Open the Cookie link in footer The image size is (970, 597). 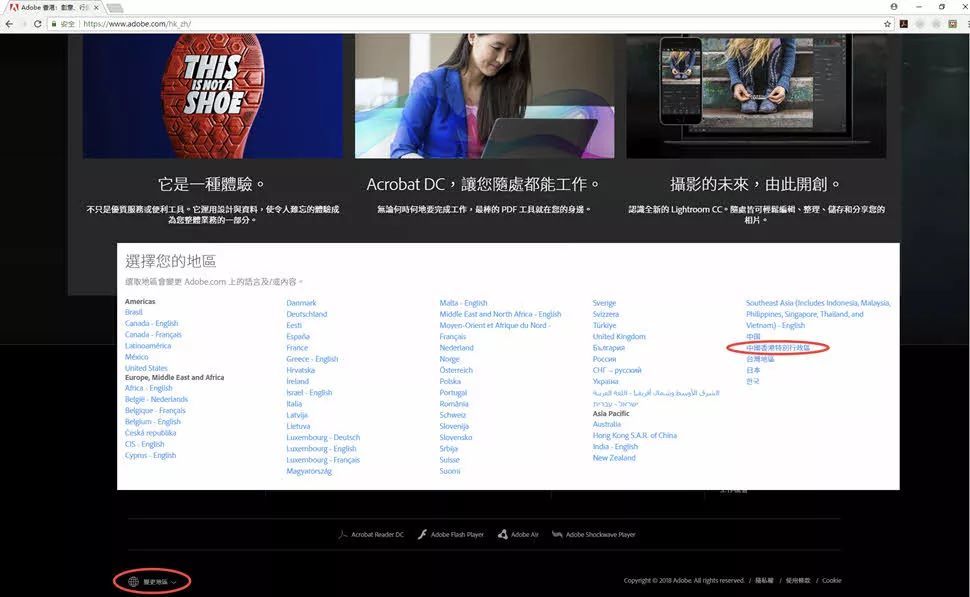point(831,580)
